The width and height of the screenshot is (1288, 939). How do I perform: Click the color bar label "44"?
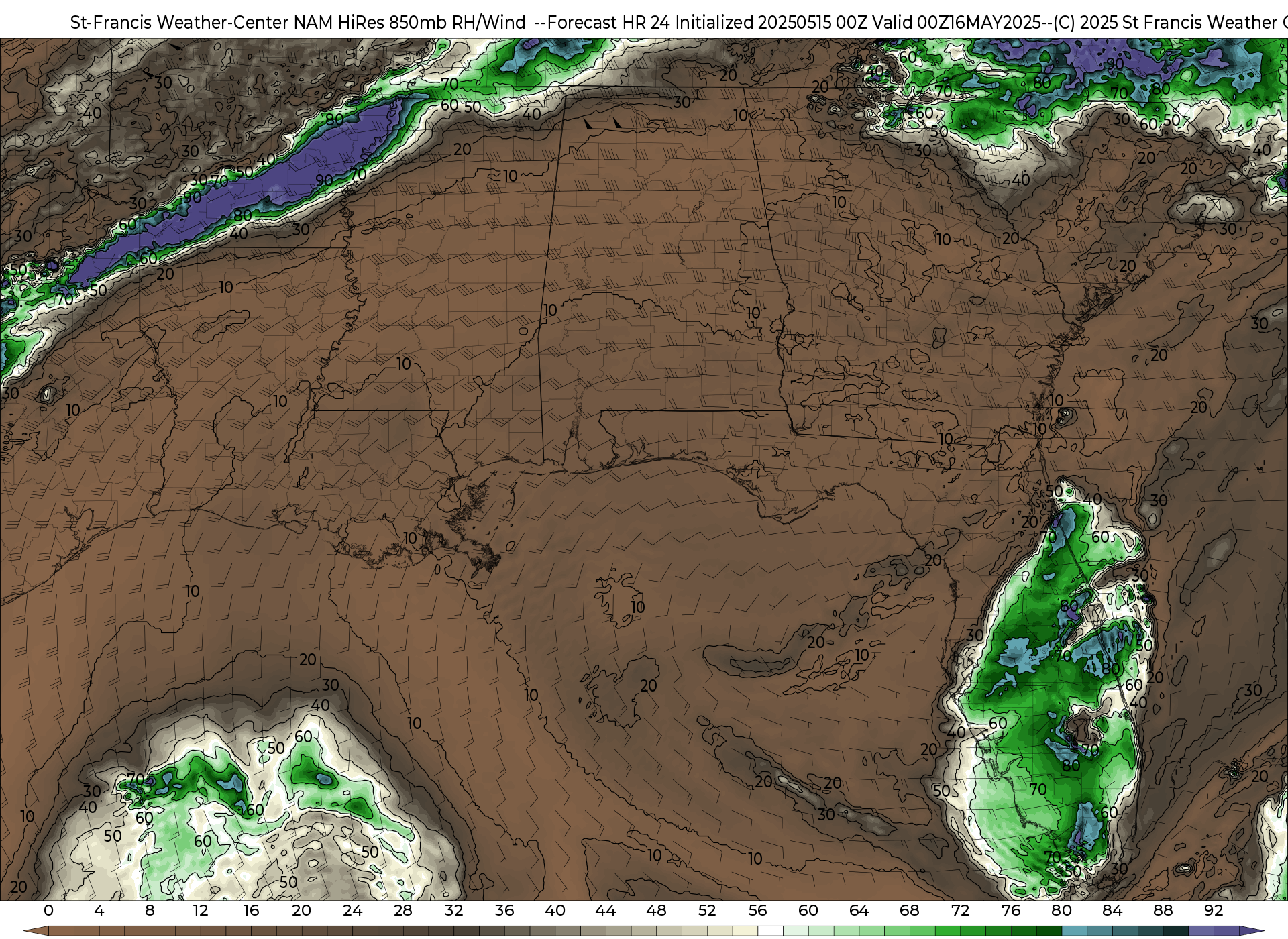coord(606,910)
